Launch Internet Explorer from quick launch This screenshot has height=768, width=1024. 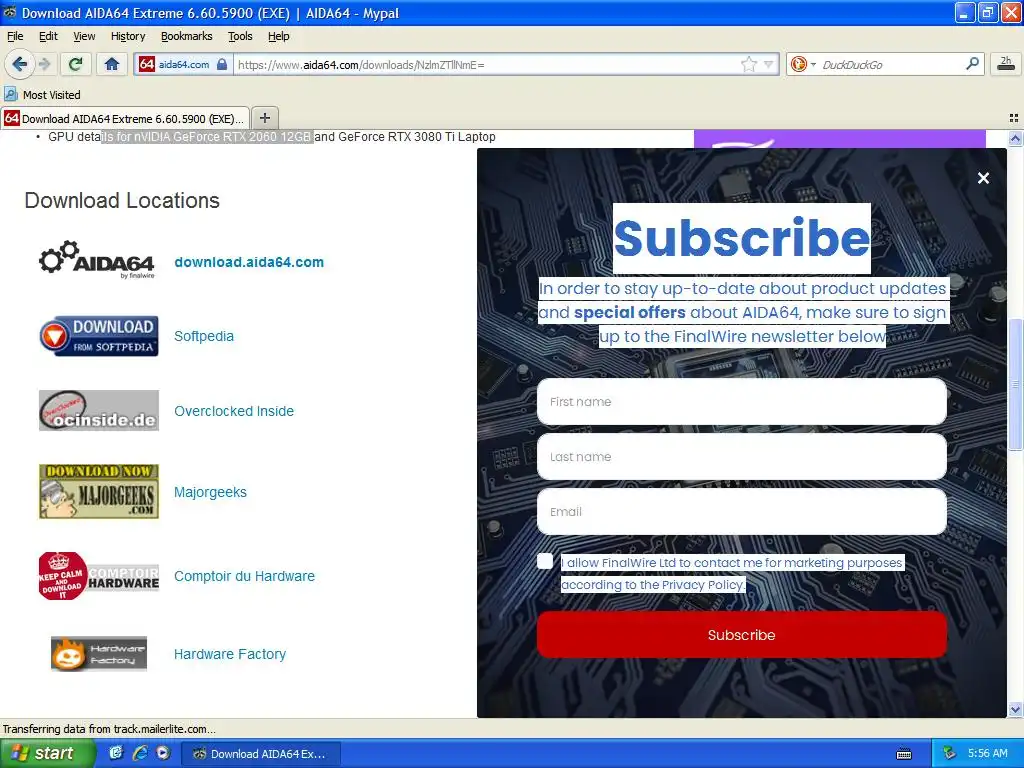pos(140,753)
